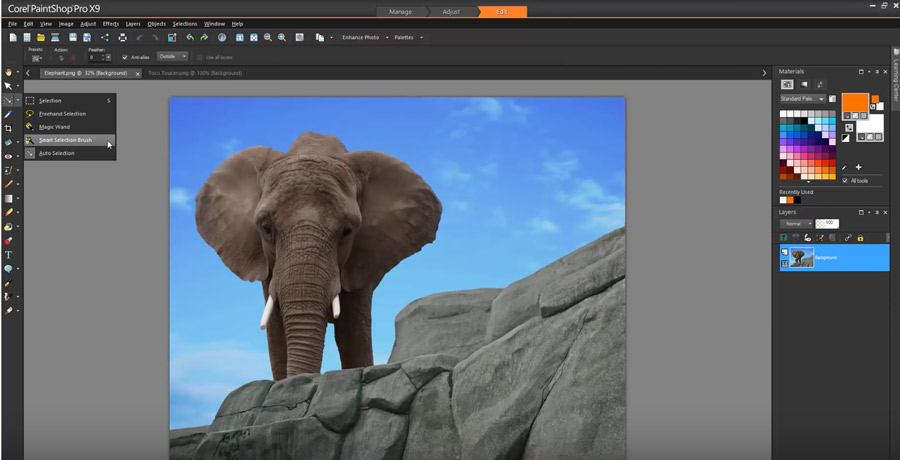Click the orange foreground color swatch
900x460 pixels.
(855, 102)
